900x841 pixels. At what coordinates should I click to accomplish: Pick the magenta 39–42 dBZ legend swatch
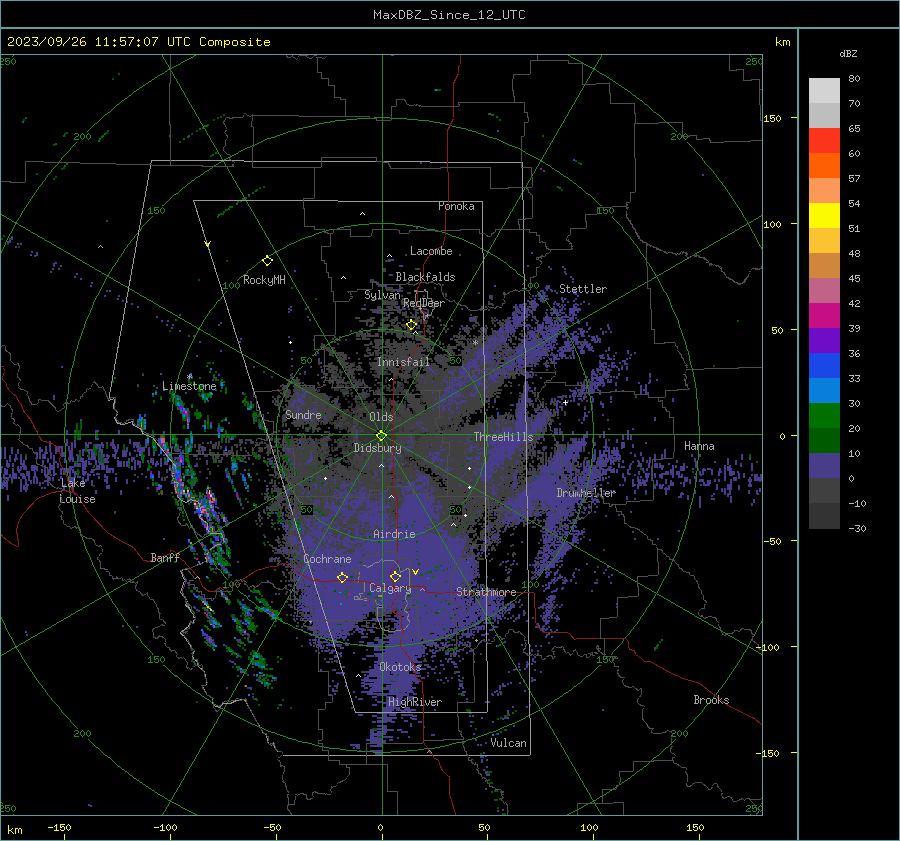click(x=824, y=315)
